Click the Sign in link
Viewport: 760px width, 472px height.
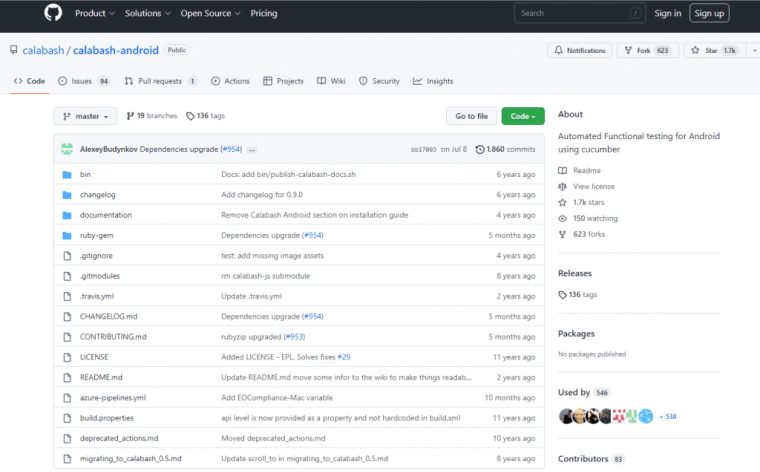[x=667, y=13]
